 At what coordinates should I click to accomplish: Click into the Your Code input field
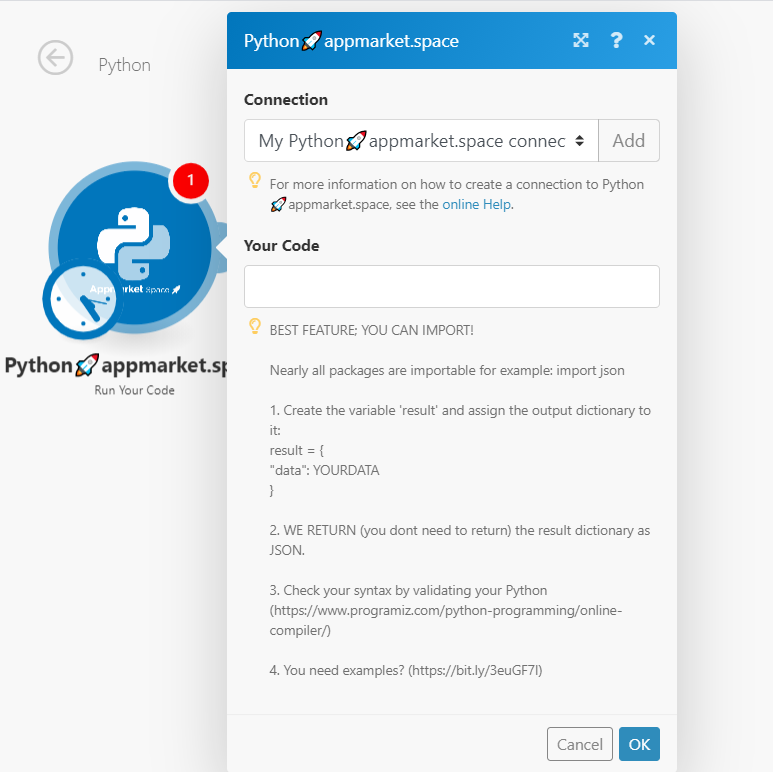pos(452,286)
